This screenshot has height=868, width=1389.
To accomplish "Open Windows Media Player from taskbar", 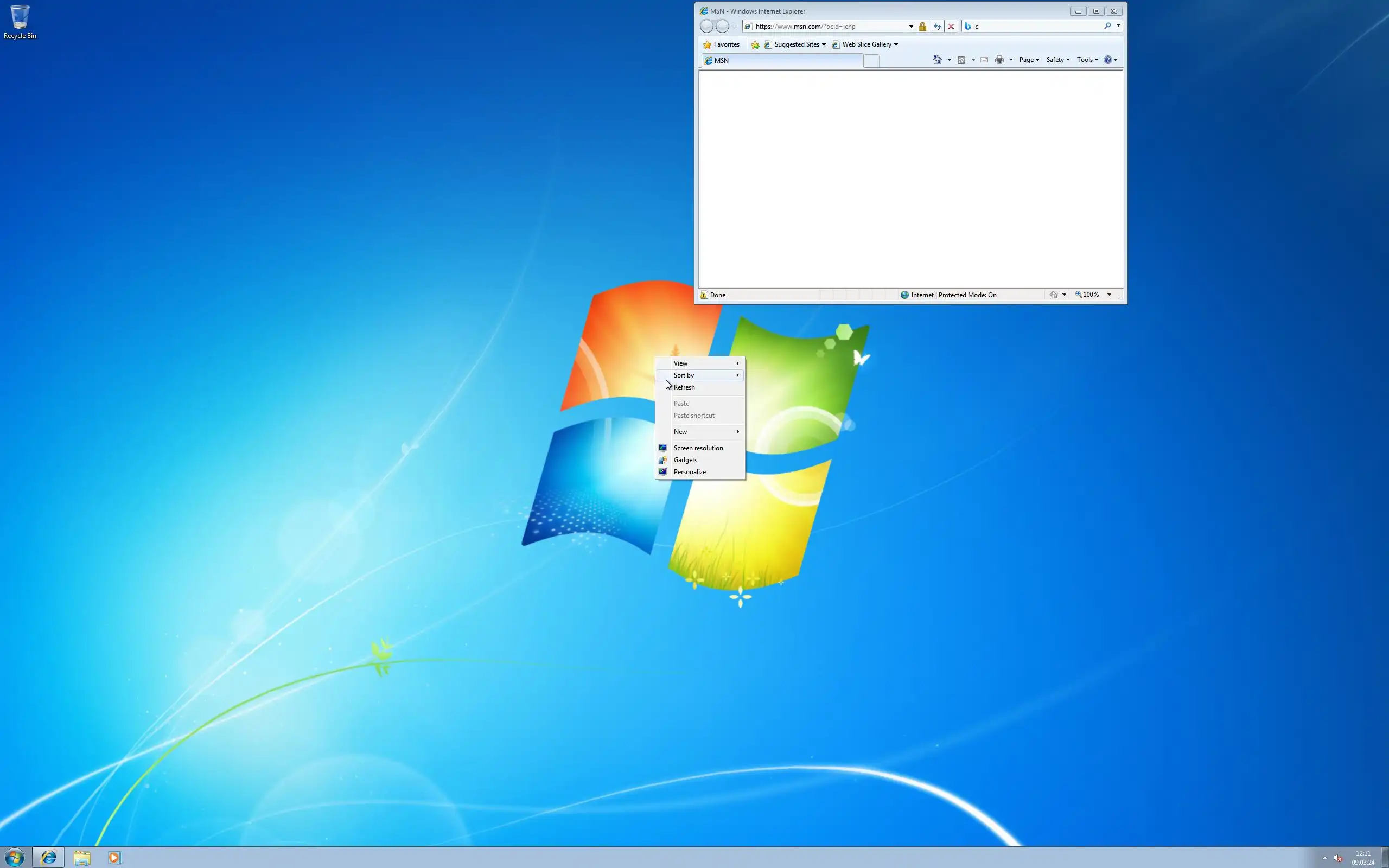I will (113, 857).
